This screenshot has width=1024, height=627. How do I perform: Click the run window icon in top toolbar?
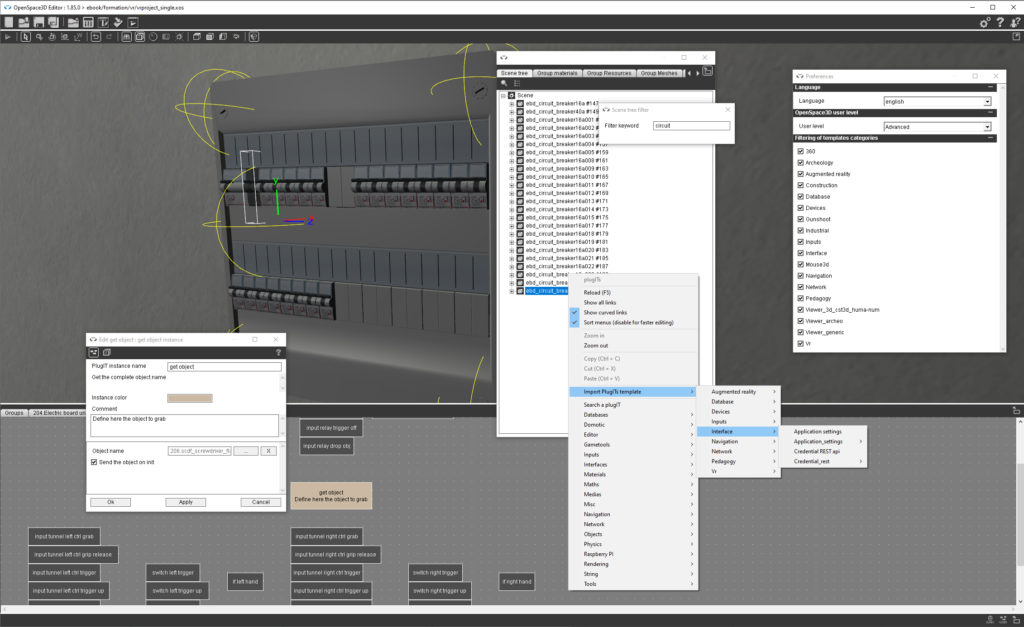[x=133, y=22]
